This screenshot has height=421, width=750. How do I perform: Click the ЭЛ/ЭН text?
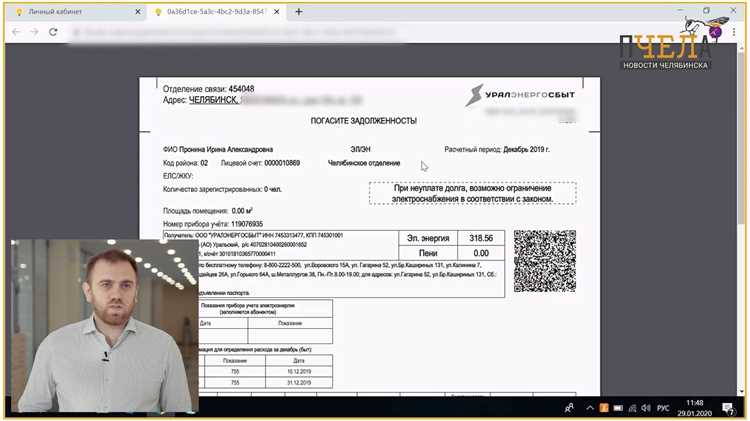360,149
